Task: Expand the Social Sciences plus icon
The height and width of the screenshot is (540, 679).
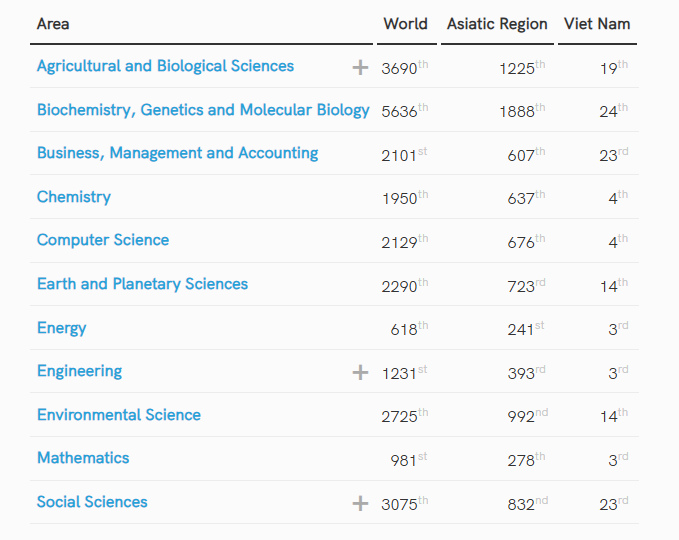Action: [360, 503]
